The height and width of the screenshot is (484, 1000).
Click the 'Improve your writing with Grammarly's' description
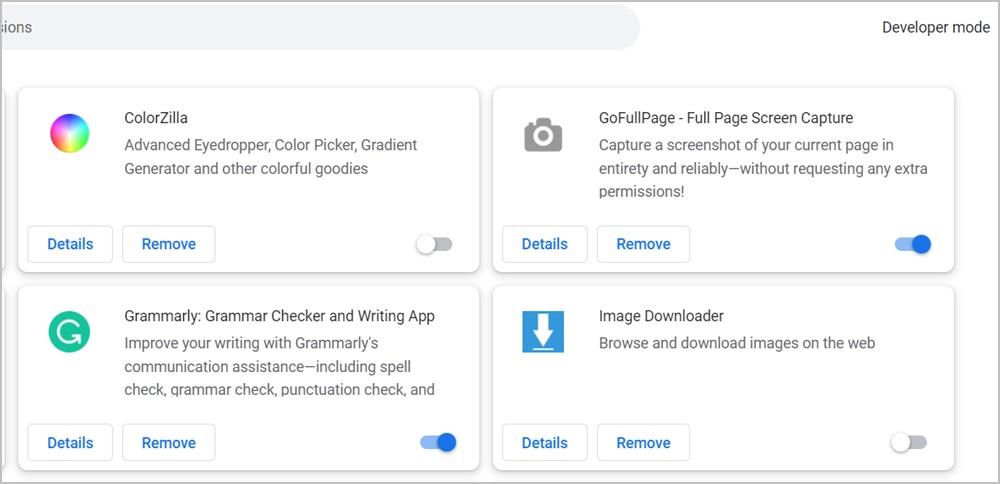coord(279,367)
